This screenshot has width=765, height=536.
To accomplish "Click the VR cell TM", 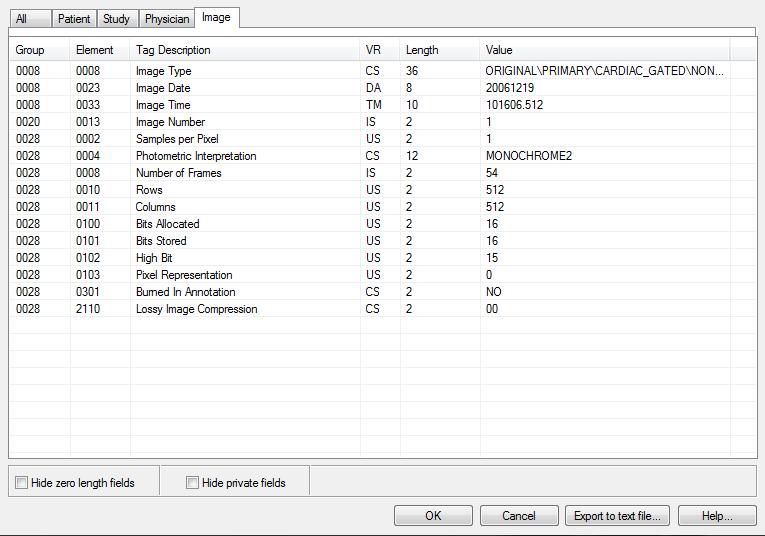I will (x=374, y=105).
